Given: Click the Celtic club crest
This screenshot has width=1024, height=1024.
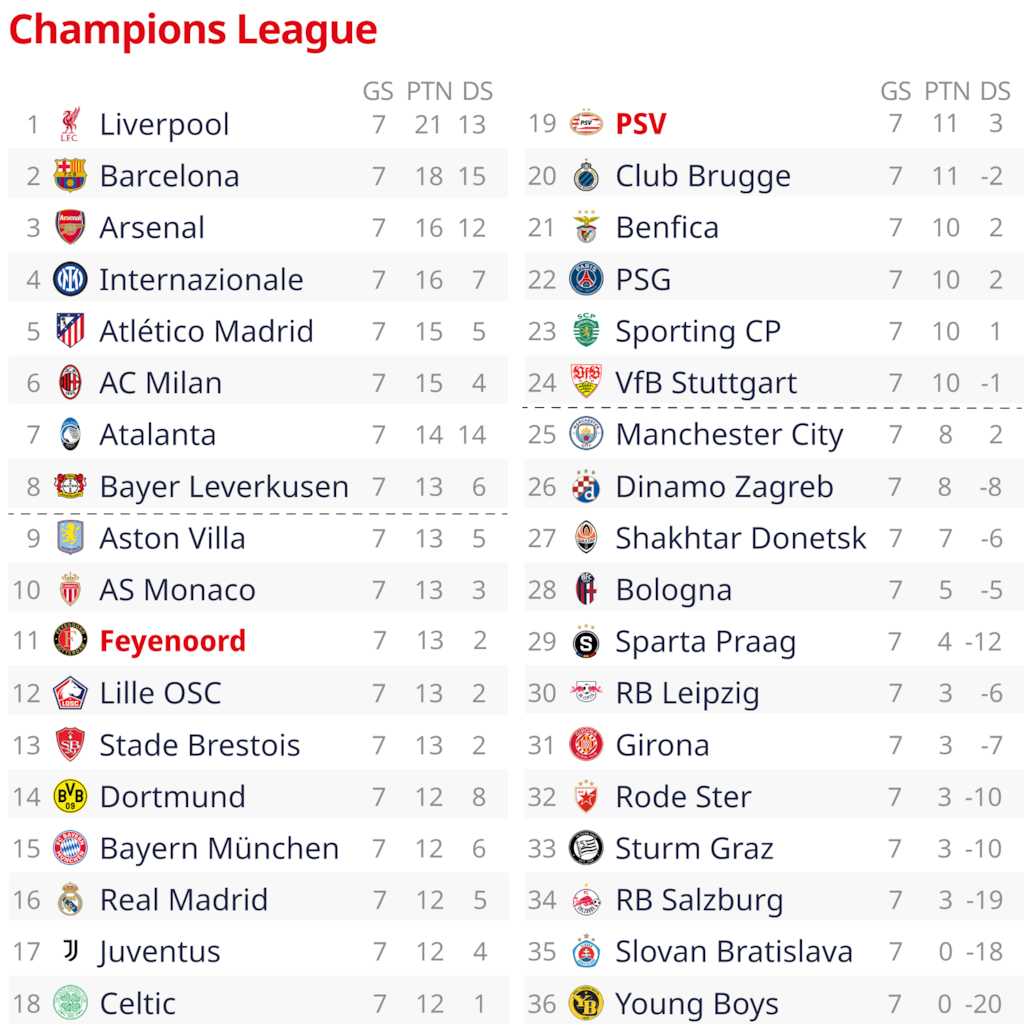Looking at the screenshot, I should point(70,1002).
